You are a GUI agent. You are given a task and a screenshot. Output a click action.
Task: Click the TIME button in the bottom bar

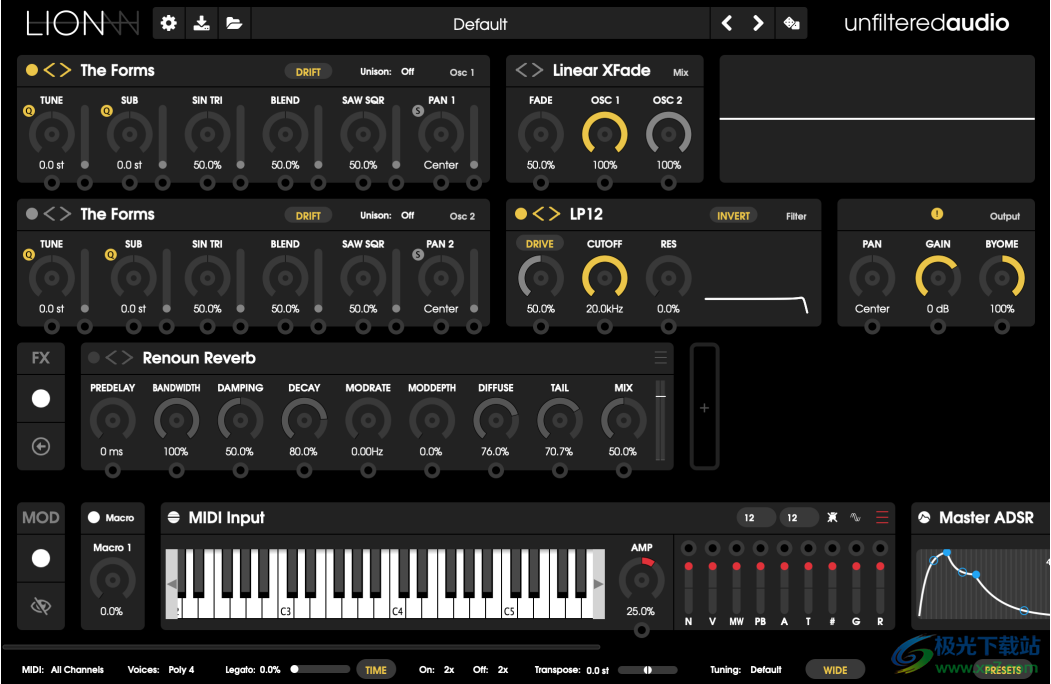[375, 670]
